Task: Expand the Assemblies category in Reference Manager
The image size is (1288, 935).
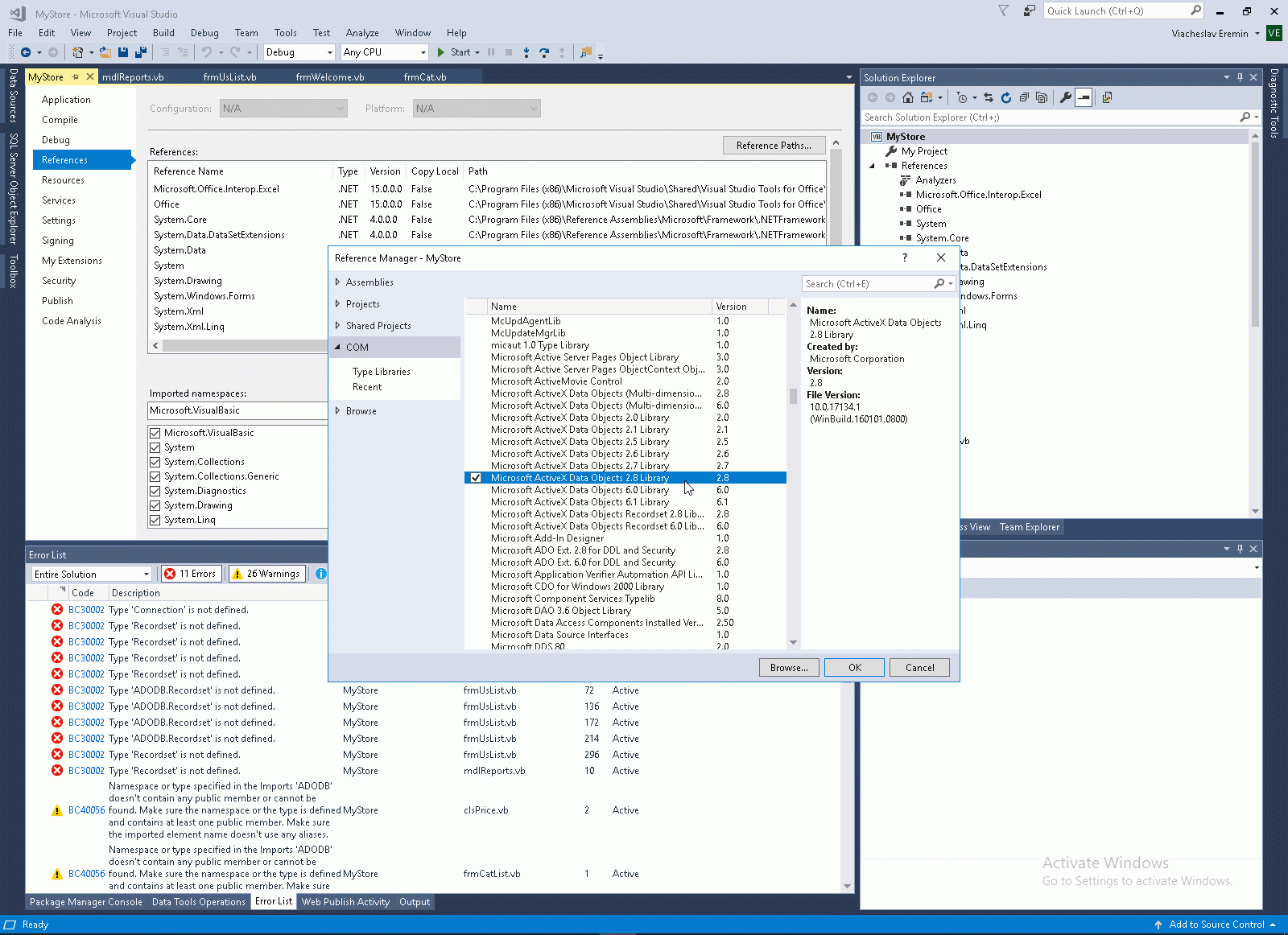Action: point(337,282)
